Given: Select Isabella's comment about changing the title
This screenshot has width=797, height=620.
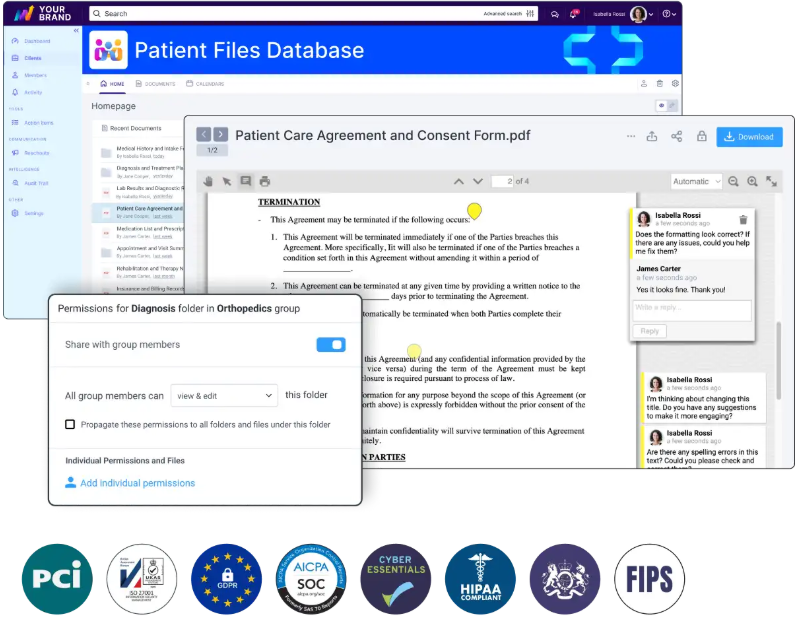Looking at the screenshot, I should coord(703,398).
